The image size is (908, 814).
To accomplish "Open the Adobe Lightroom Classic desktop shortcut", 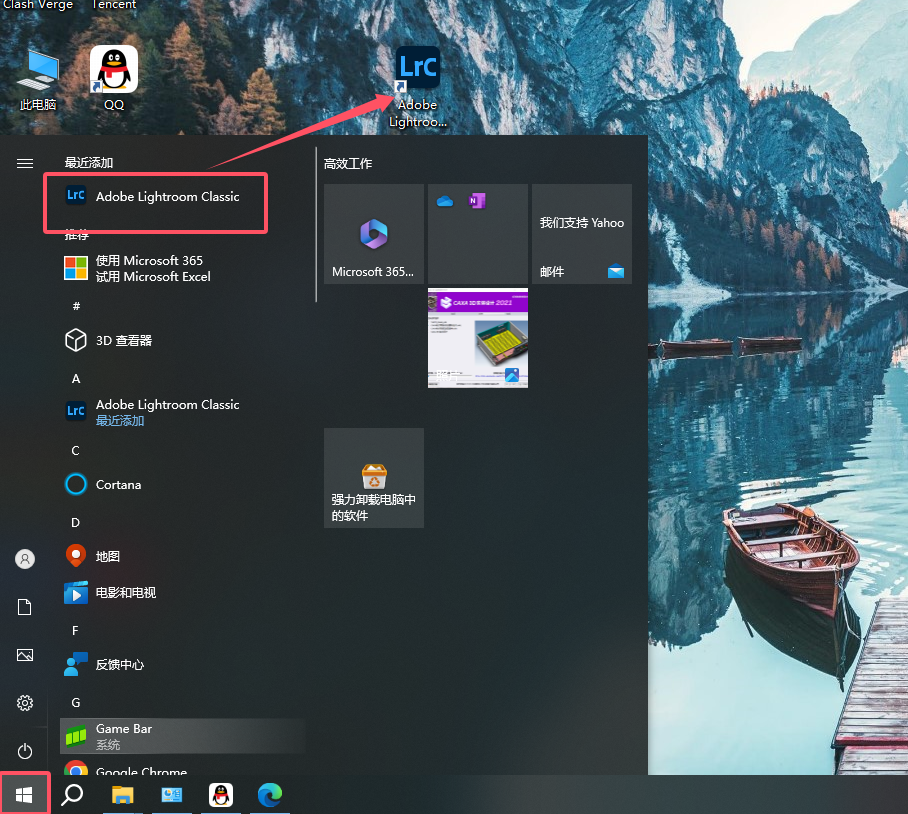I will [x=418, y=87].
